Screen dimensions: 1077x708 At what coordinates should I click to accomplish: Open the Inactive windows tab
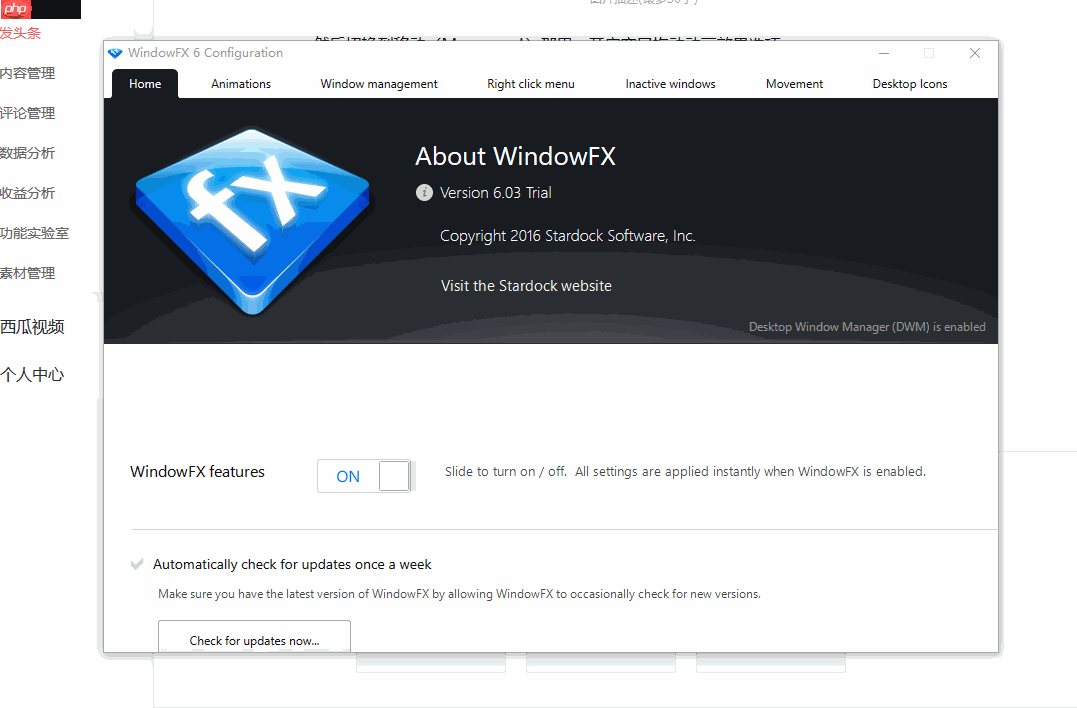pos(670,84)
